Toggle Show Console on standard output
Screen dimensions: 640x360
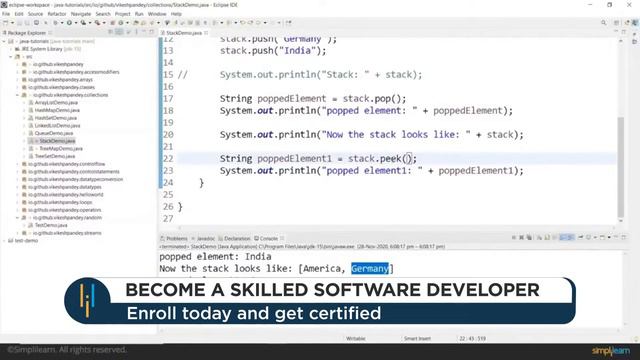(x=563, y=237)
